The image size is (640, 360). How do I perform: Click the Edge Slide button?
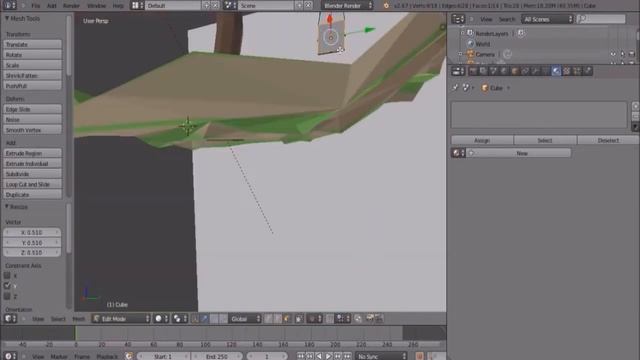click(x=33, y=109)
